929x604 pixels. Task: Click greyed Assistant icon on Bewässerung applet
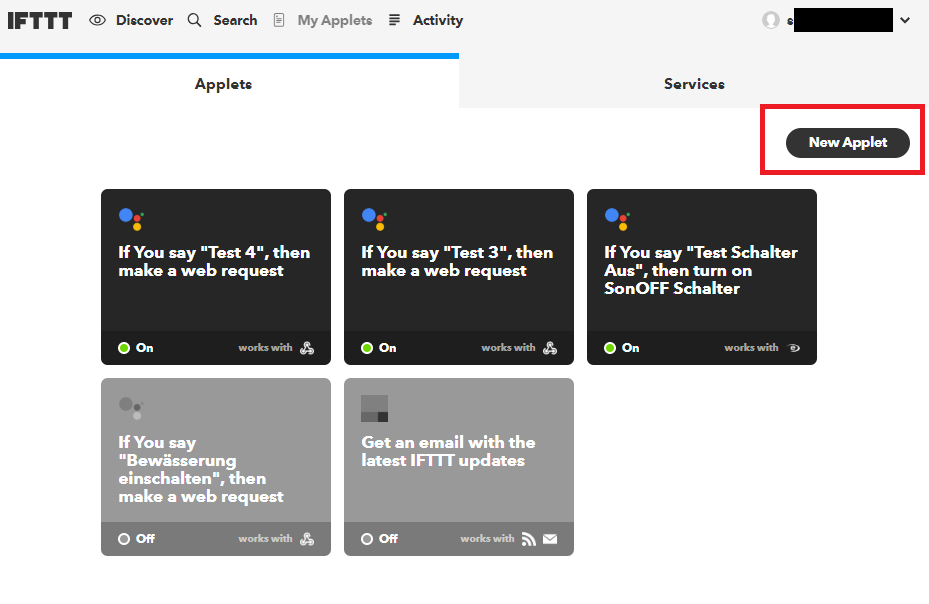click(x=131, y=408)
